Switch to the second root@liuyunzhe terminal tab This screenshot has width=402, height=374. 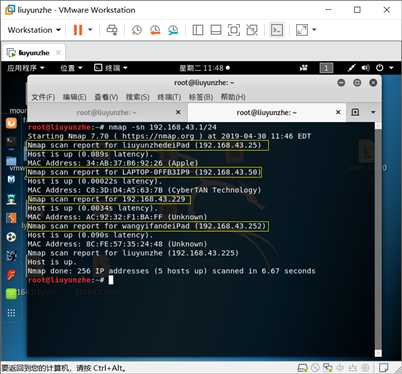[266, 113]
